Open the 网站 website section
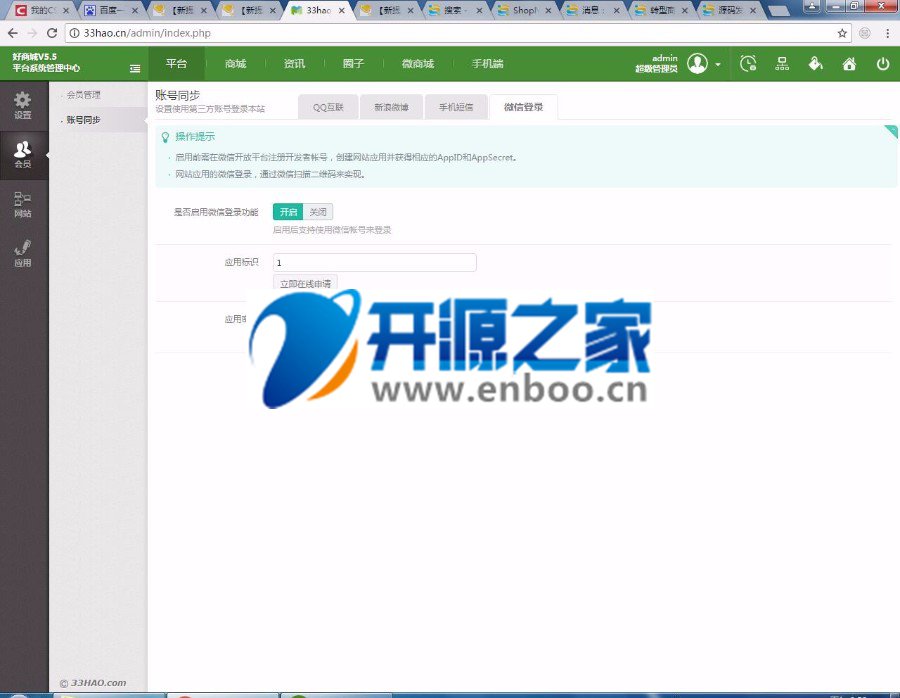The height and width of the screenshot is (698, 900). click(x=23, y=204)
